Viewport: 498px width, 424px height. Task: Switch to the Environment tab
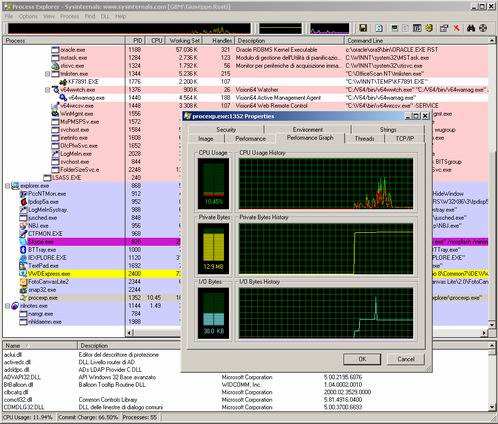point(307,129)
